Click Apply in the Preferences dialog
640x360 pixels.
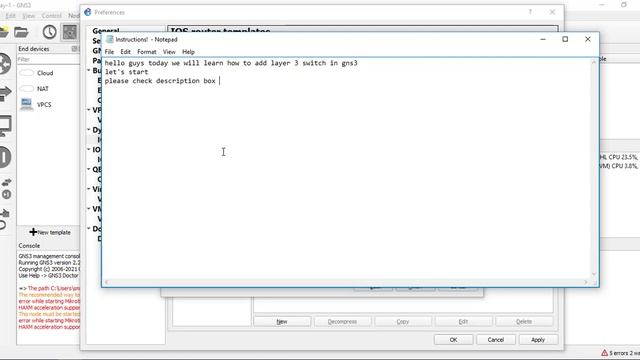tap(538, 340)
